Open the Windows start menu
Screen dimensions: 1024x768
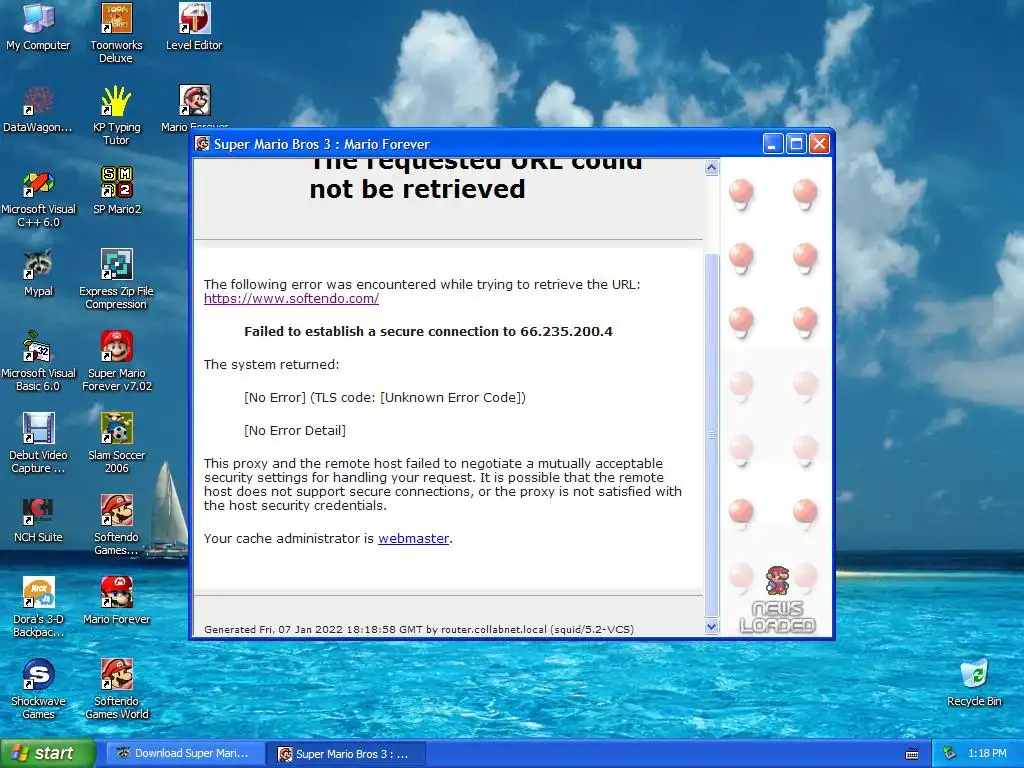click(48, 754)
